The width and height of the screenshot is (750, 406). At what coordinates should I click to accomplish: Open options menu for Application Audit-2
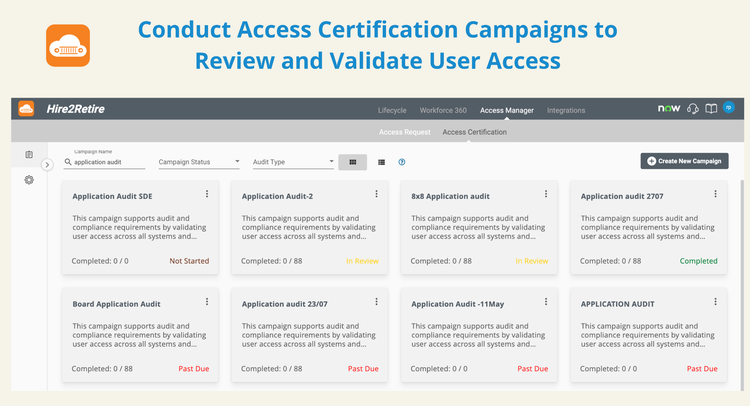(376, 194)
